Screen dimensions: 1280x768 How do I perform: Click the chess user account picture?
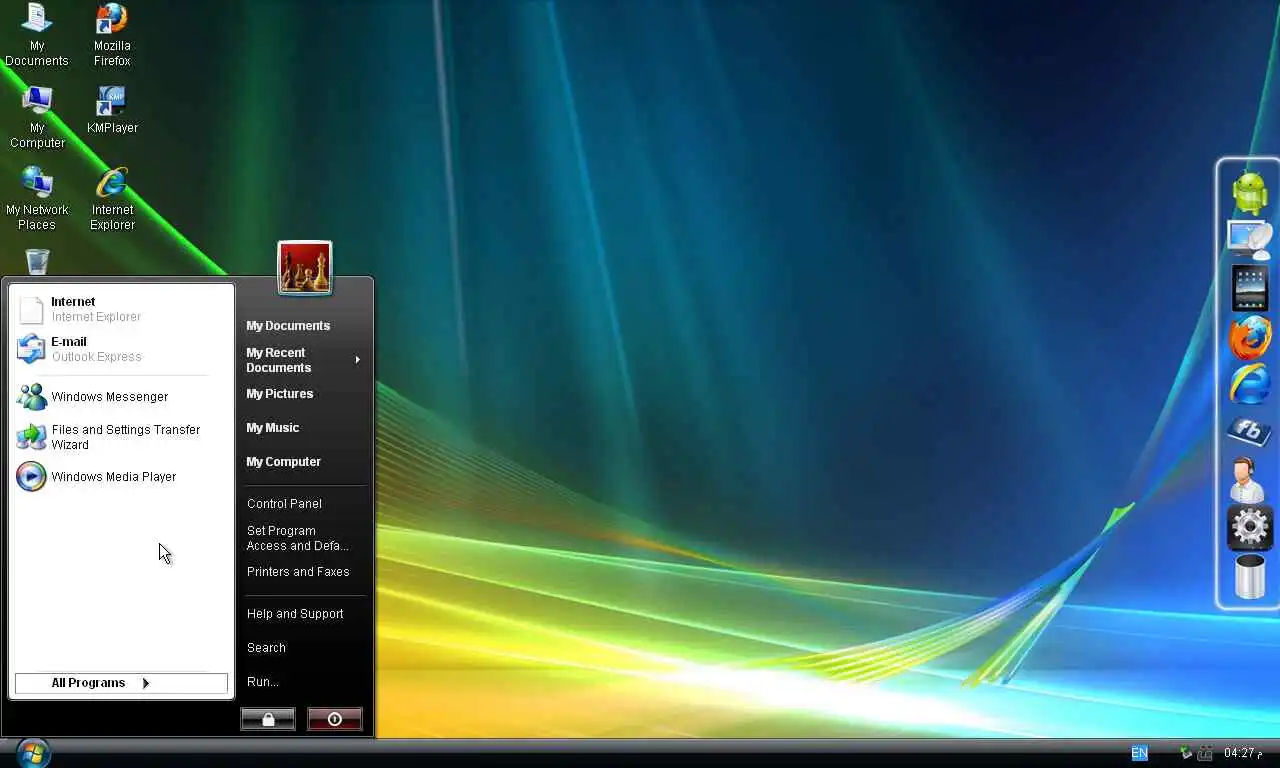pos(305,268)
